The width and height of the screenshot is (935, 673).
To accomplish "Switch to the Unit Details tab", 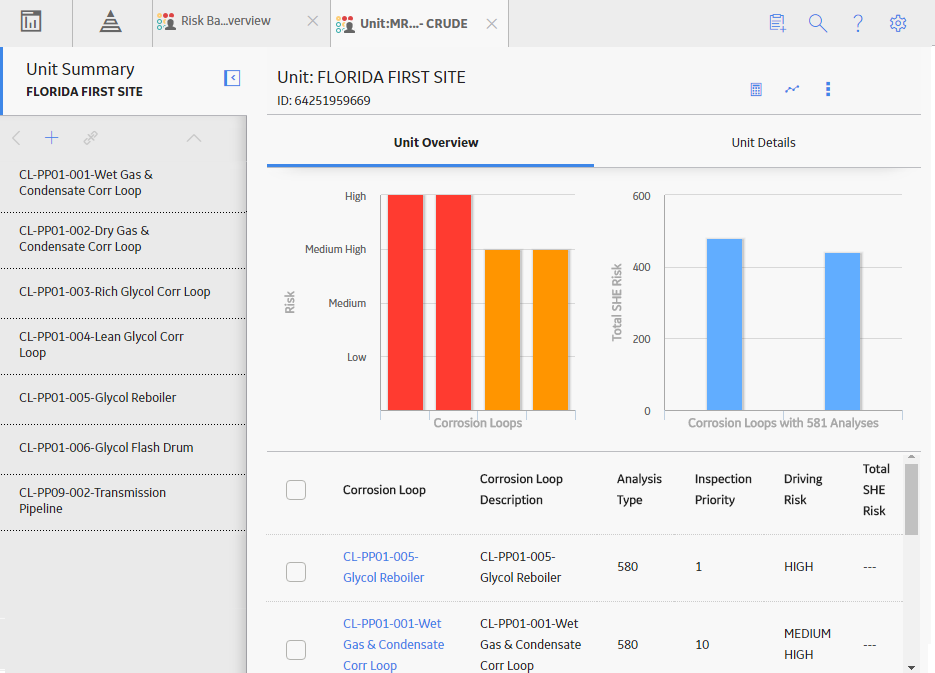I will [763, 142].
